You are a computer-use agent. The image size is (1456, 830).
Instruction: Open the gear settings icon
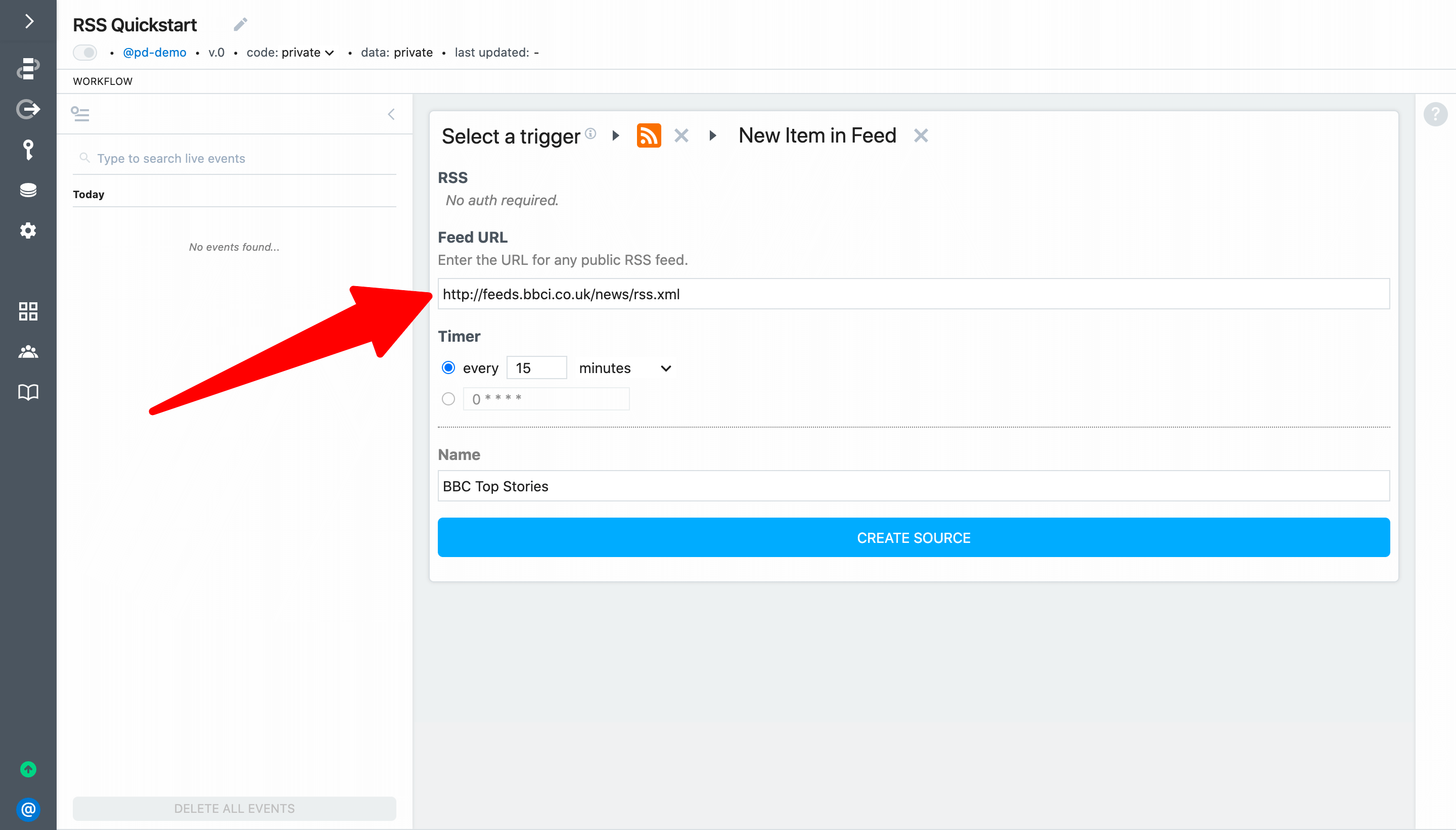coord(28,230)
